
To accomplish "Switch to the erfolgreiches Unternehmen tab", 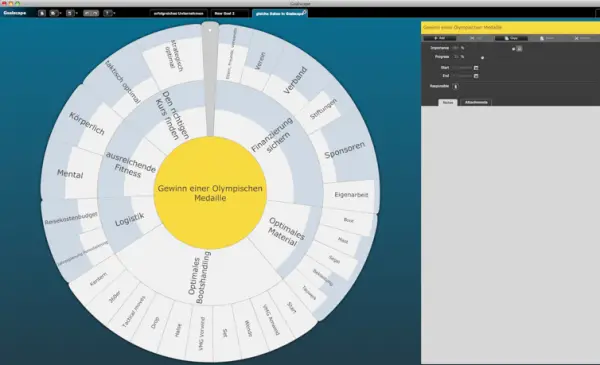I will [178, 13].
